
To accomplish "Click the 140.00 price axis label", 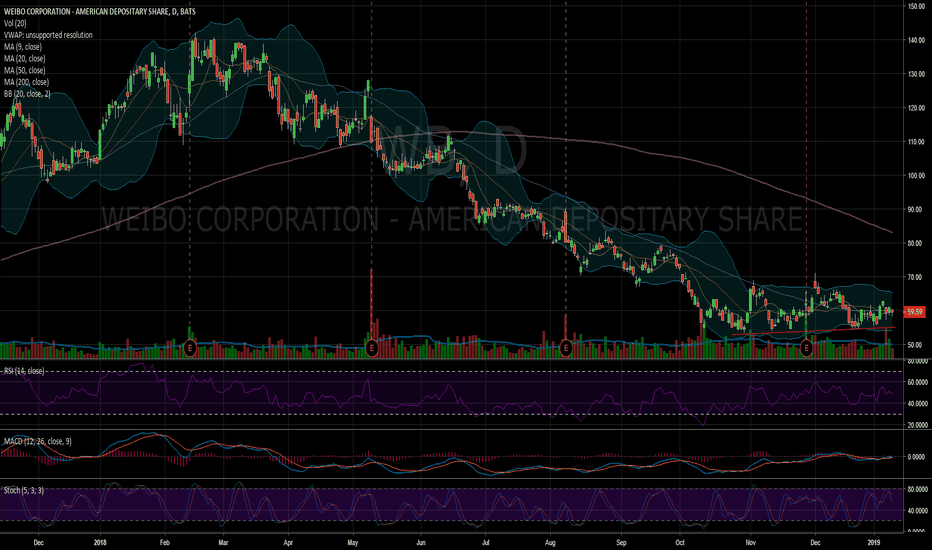I will coord(915,40).
